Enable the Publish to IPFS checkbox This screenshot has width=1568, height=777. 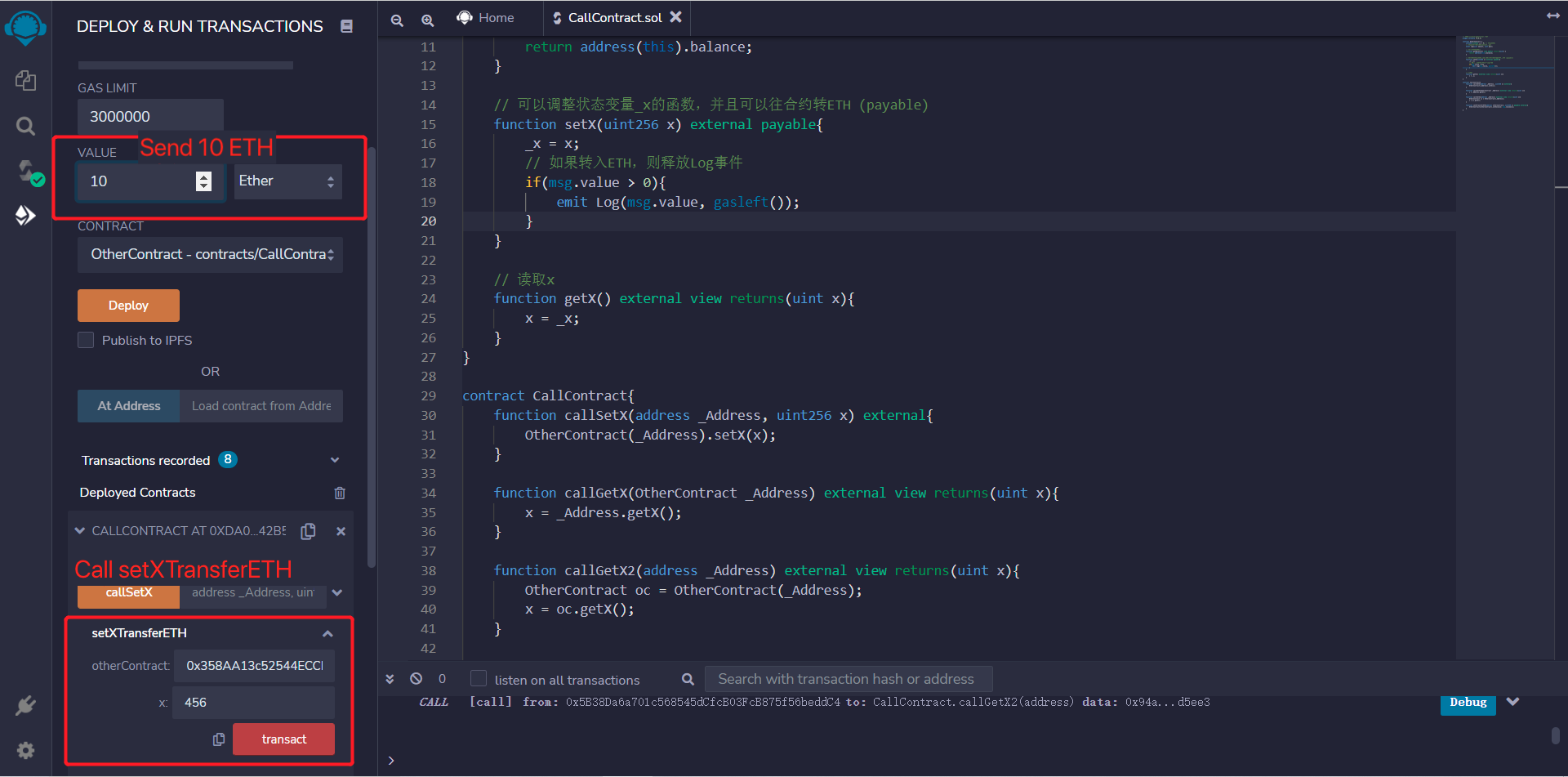[85, 340]
